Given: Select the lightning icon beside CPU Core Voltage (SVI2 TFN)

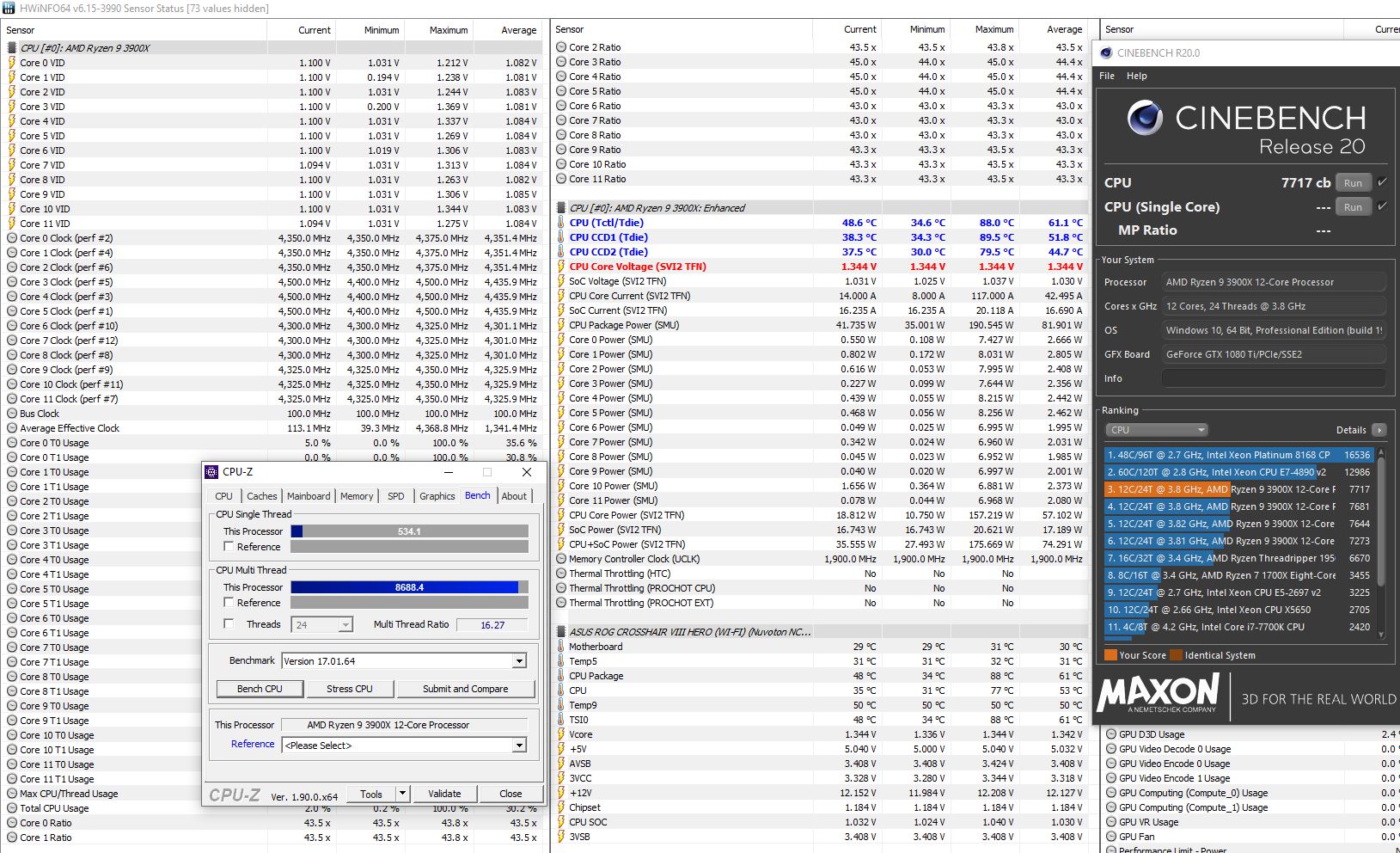Looking at the screenshot, I should pos(561,267).
